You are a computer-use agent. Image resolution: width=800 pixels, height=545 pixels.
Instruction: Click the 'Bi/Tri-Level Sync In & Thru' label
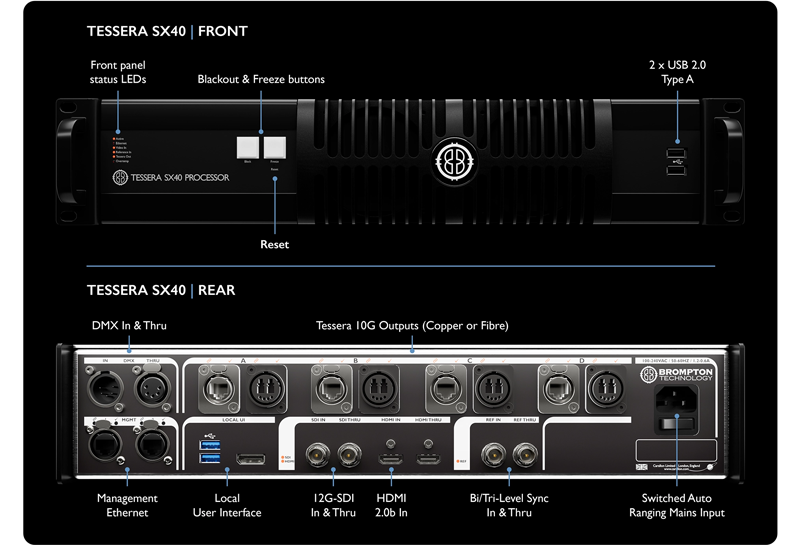[509, 505]
